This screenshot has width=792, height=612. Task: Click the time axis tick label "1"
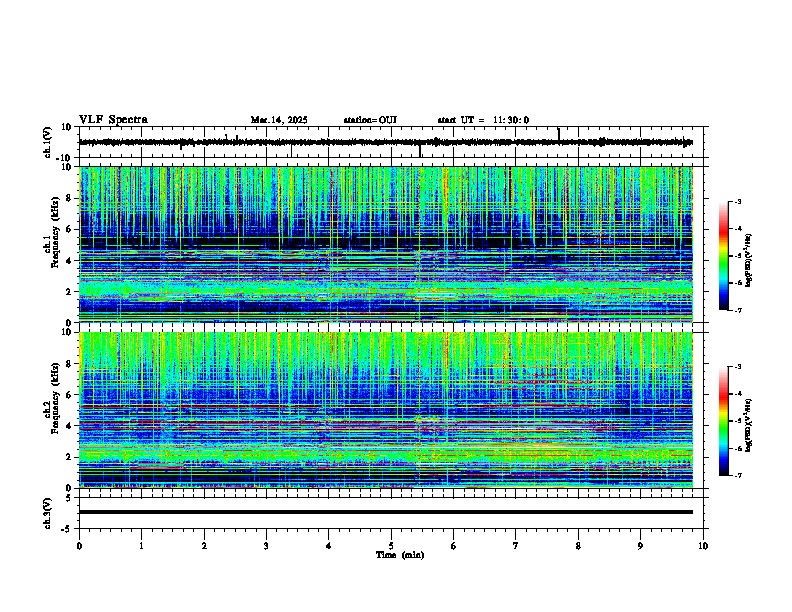(141, 546)
